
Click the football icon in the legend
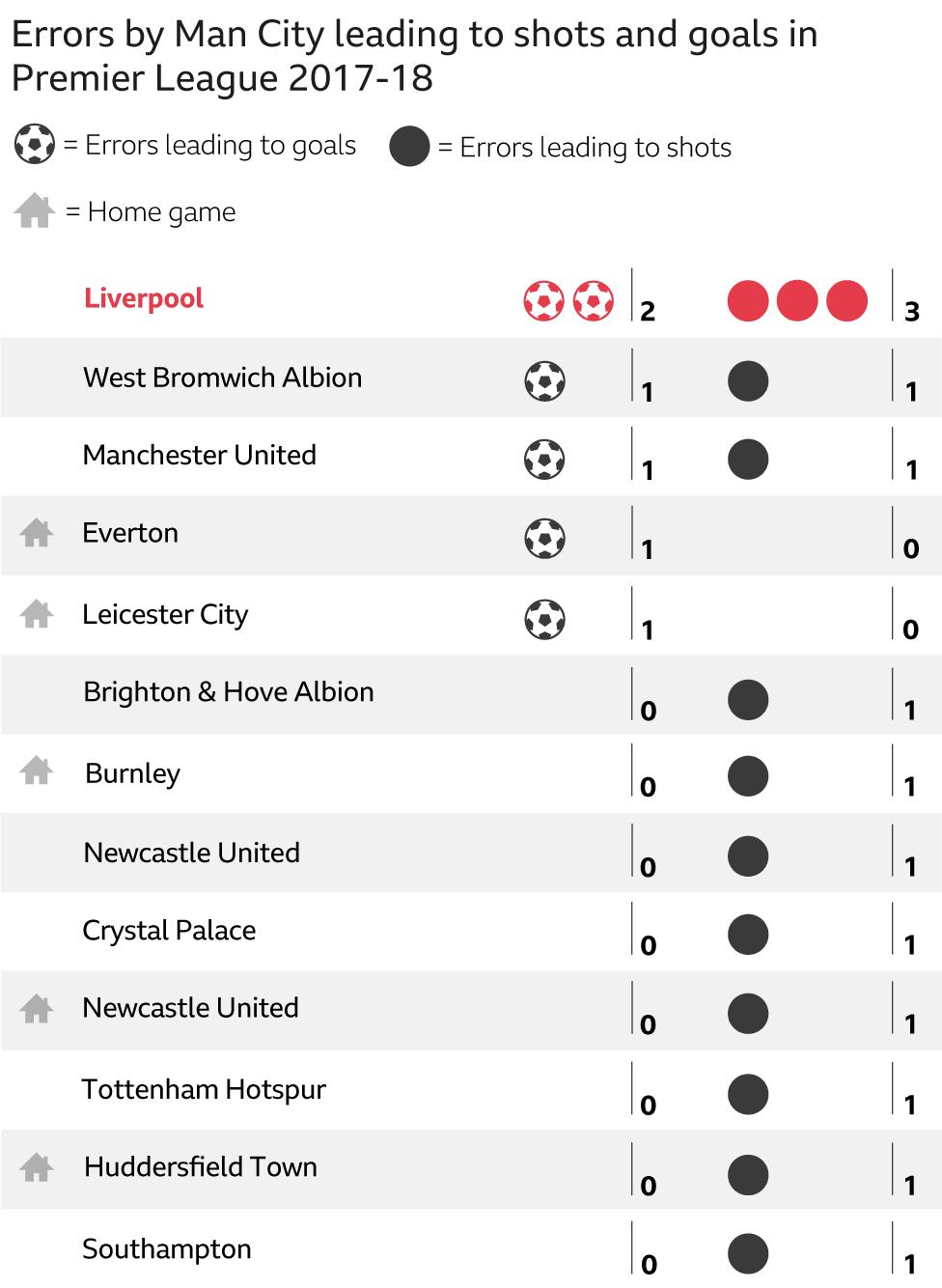click(x=35, y=145)
